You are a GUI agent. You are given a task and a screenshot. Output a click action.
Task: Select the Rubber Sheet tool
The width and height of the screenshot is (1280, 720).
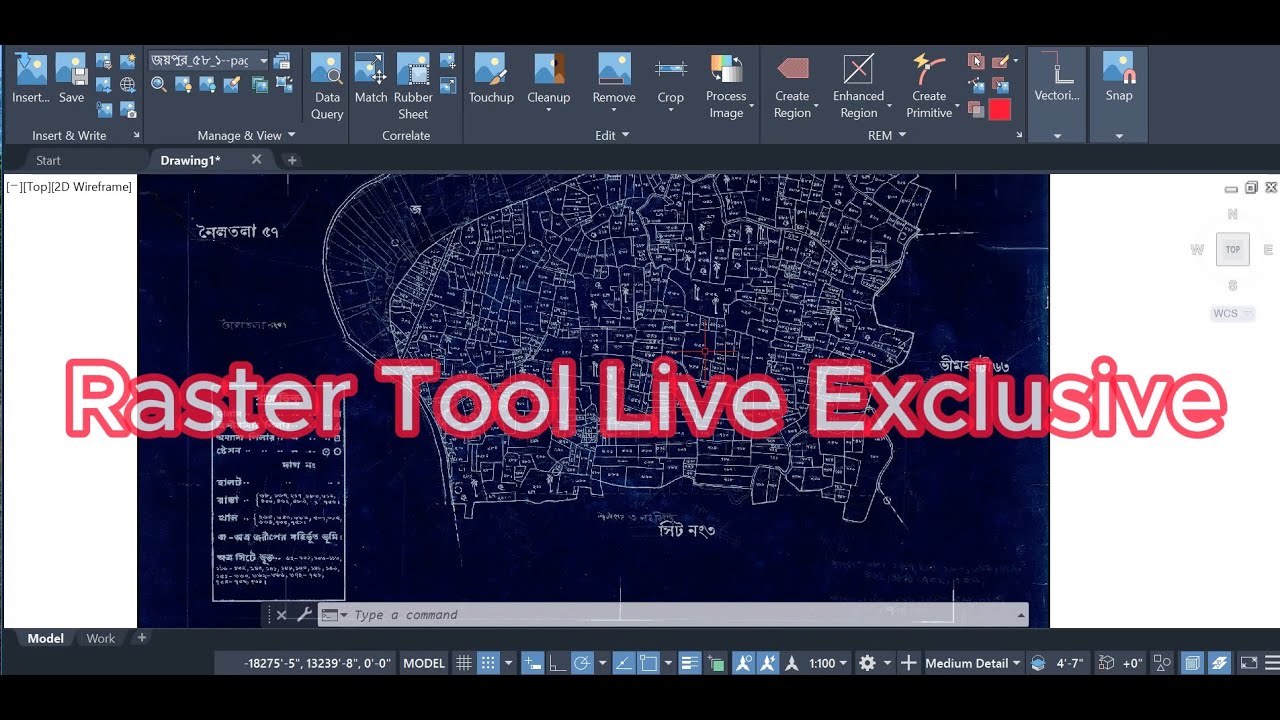coord(413,86)
